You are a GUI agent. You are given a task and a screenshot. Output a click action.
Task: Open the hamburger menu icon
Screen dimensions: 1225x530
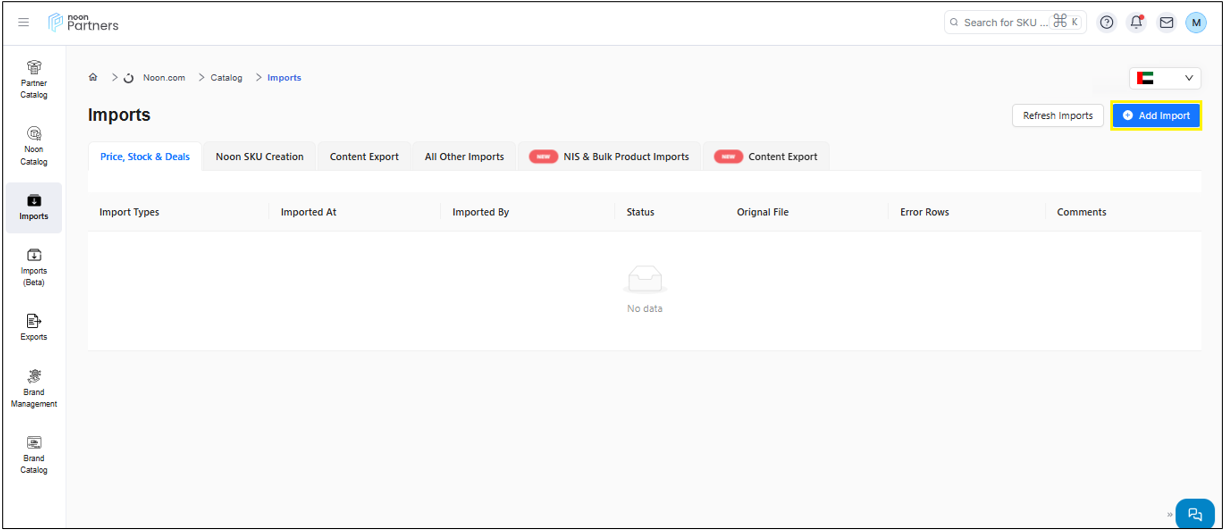24,22
